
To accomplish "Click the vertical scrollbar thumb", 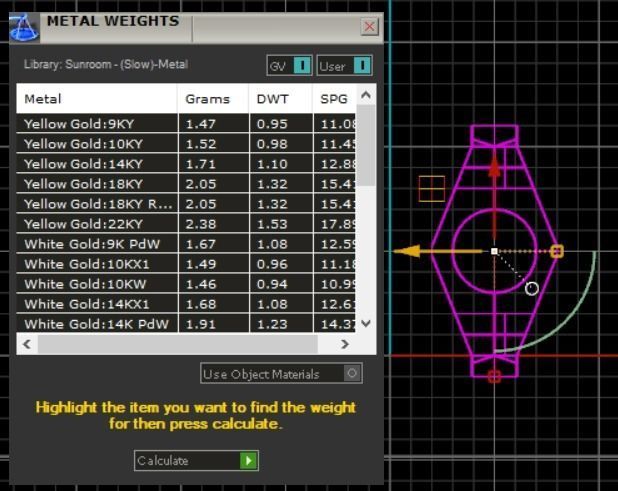I will tap(366, 145).
